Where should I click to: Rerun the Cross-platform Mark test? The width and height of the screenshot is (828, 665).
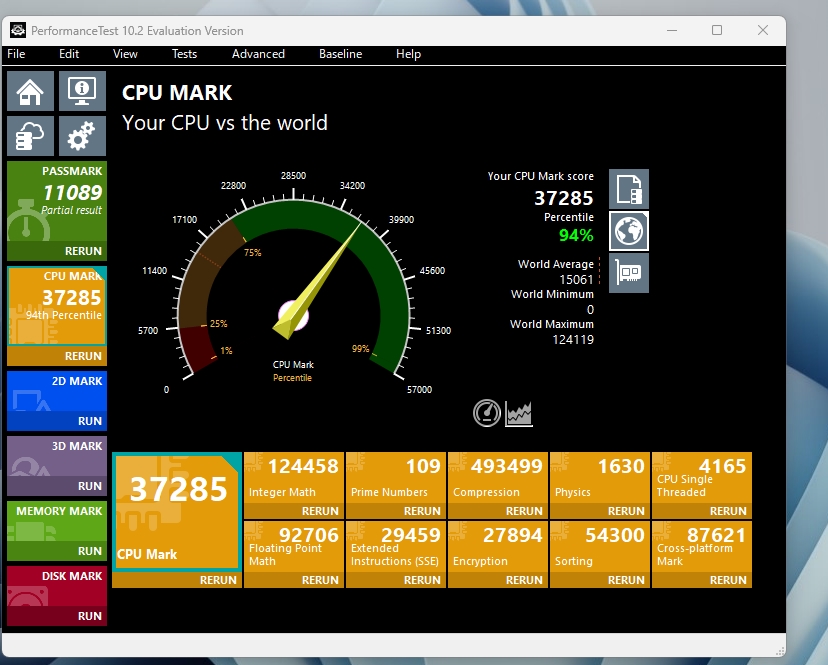701,580
